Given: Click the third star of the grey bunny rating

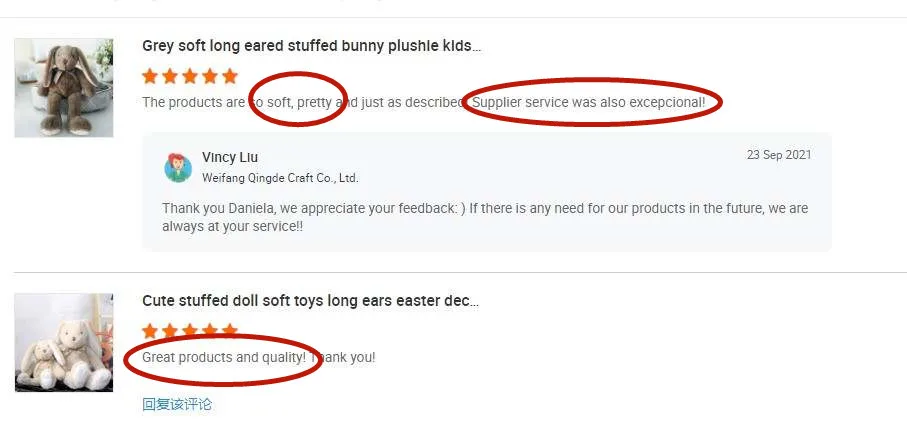Looking at the screenshot, I should pyautogui.click(x=190, y=76).
